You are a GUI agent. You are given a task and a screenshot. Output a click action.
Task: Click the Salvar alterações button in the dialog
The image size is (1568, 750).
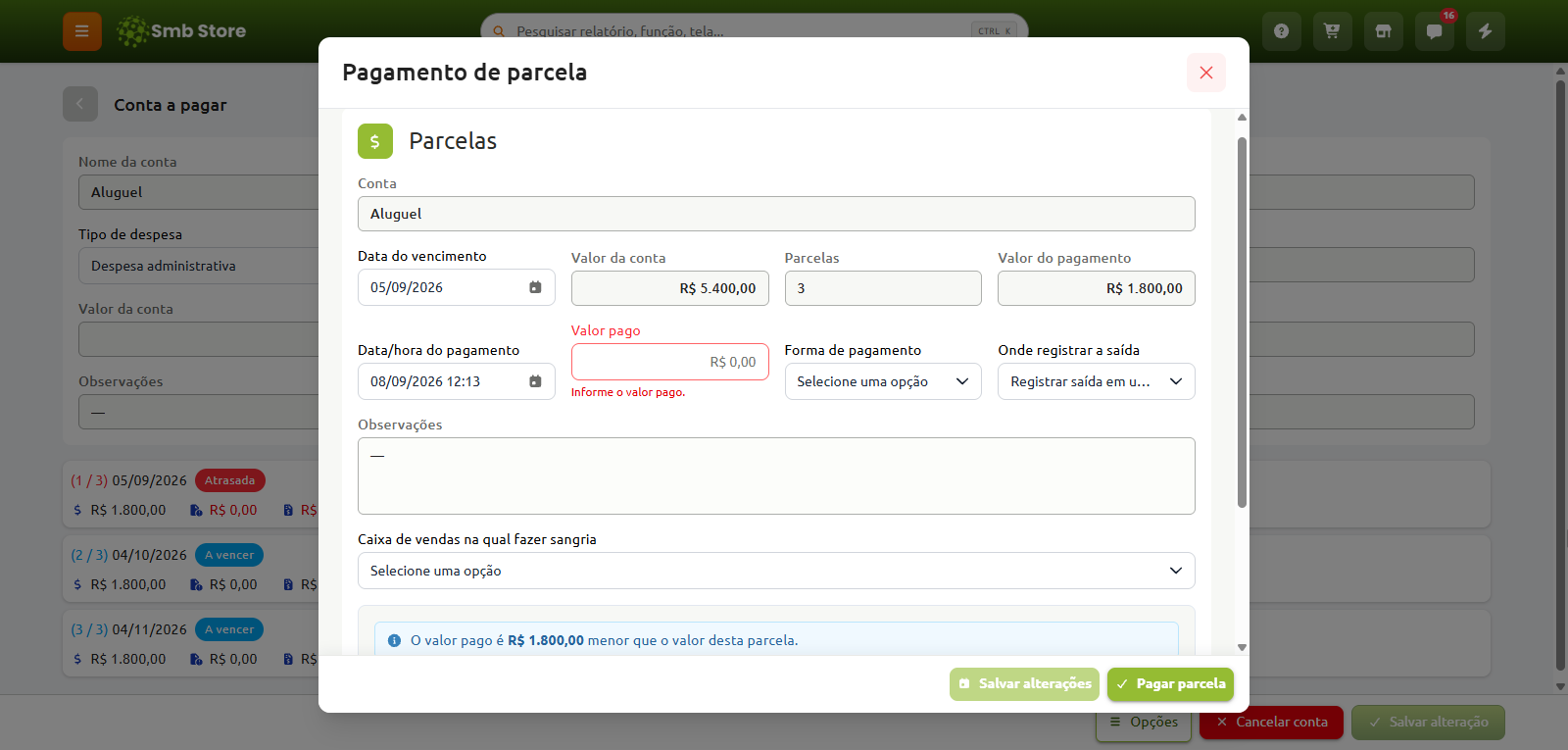[1024, 684]
